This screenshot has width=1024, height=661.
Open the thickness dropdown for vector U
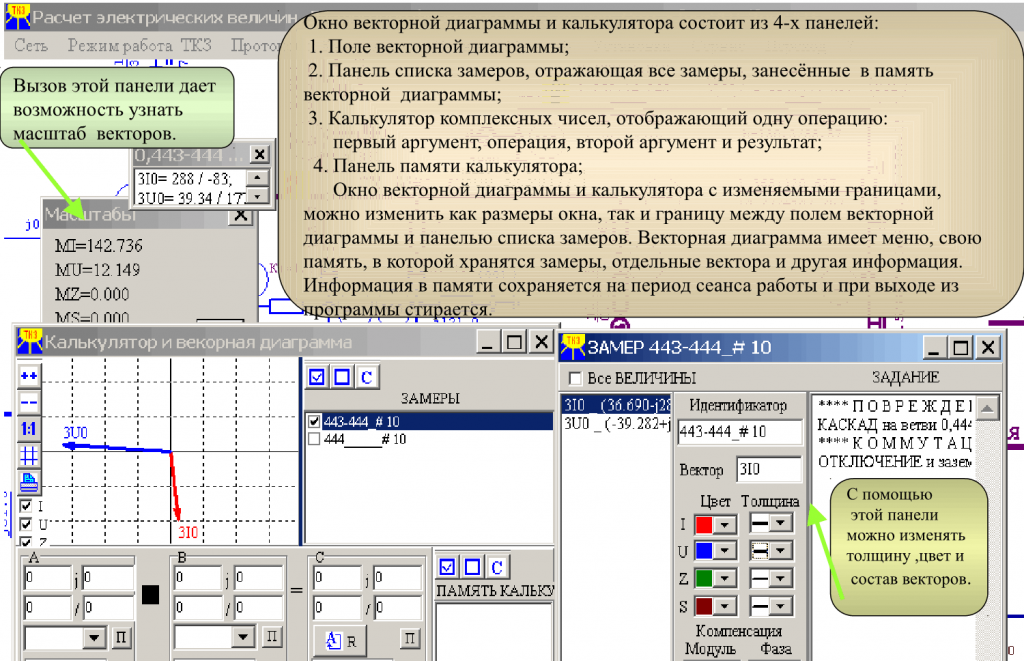pyautogui.click(x=779, y=550)
